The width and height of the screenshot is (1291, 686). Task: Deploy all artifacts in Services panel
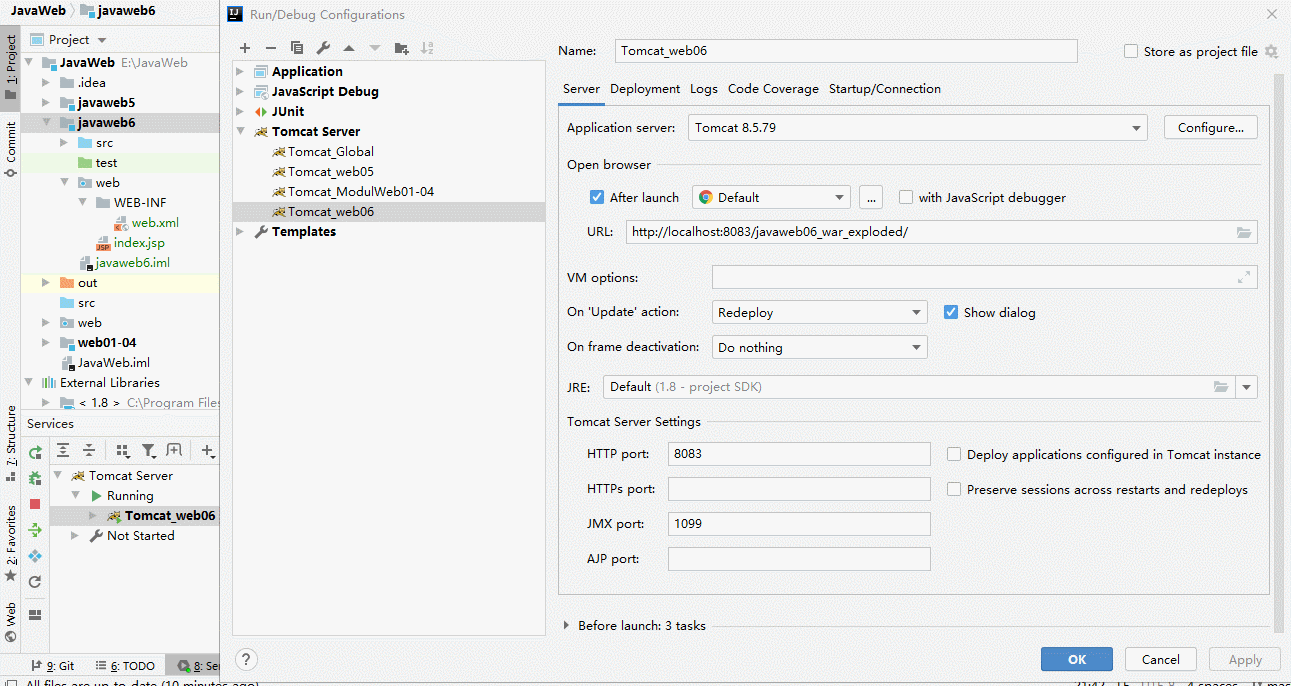(x=35, y=530)
